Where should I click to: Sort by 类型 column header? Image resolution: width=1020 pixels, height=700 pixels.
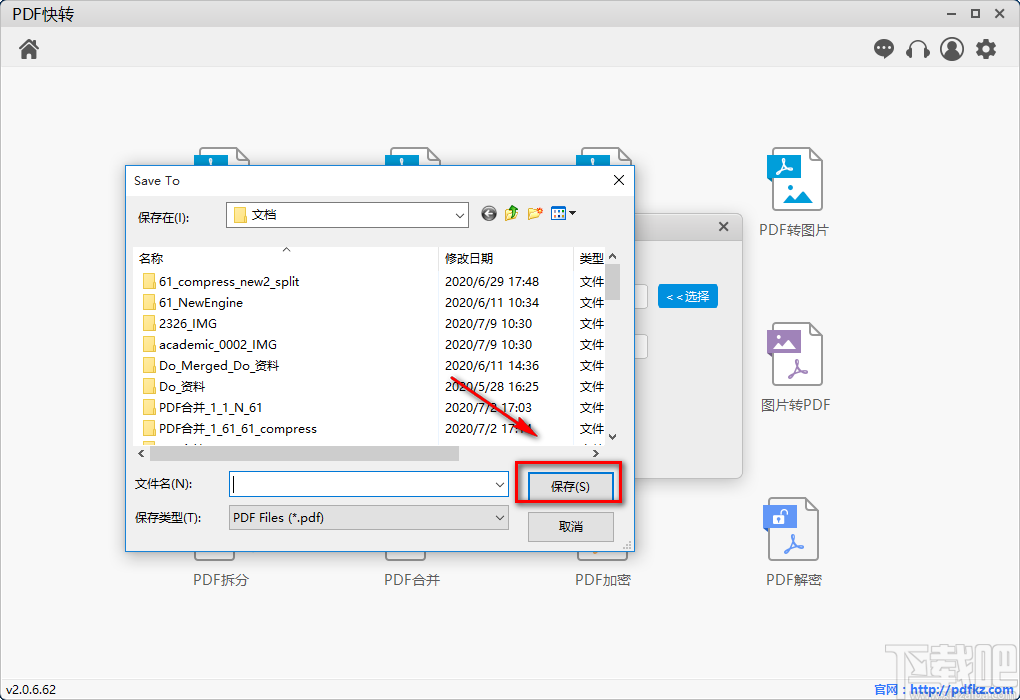590,258
